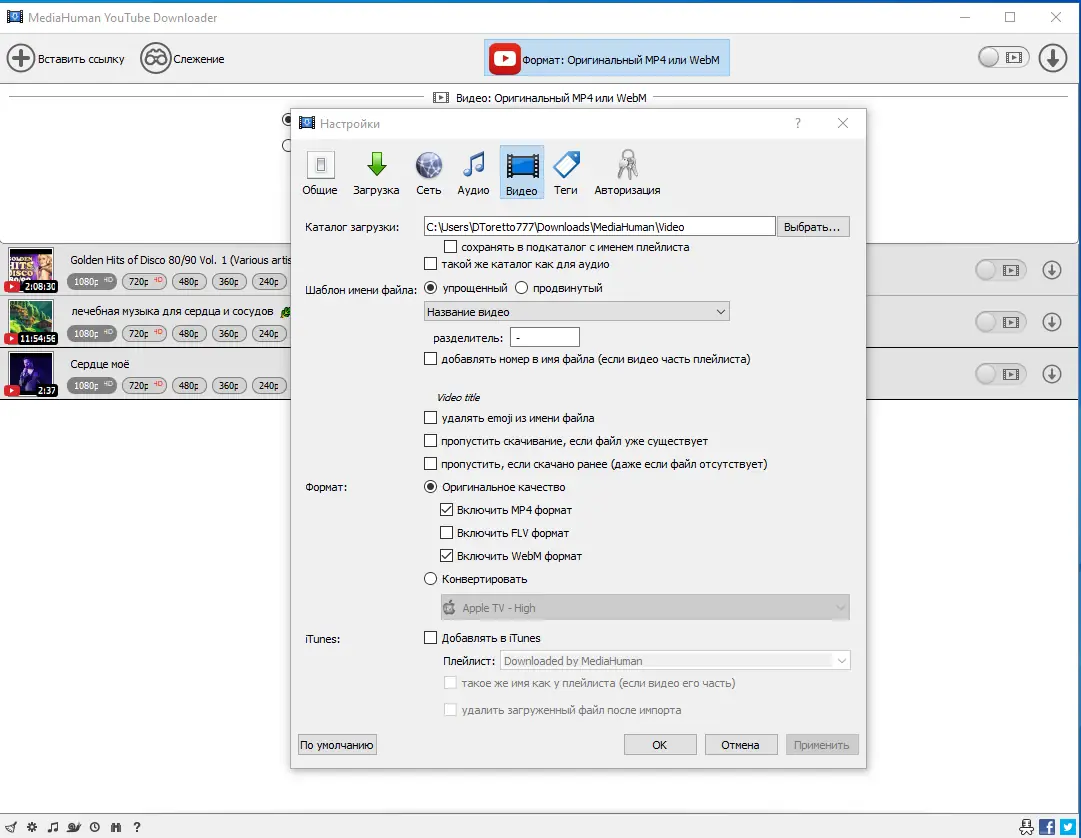The width and height of the screenshot is (1081, 838).
Task: Toggle video switch for лечебная музыка row
Action: tap(1001, 322)
